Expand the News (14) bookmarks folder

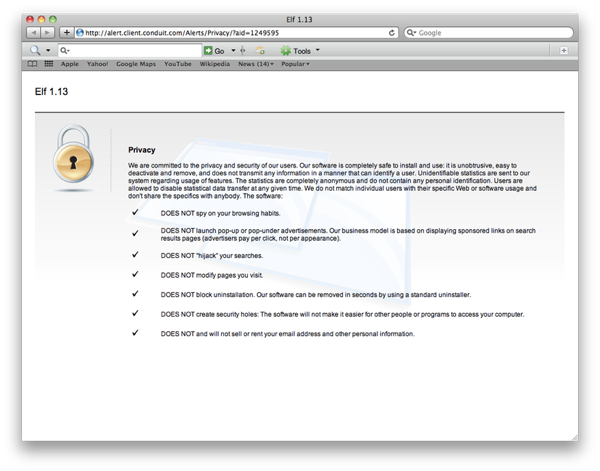[256, 64]
